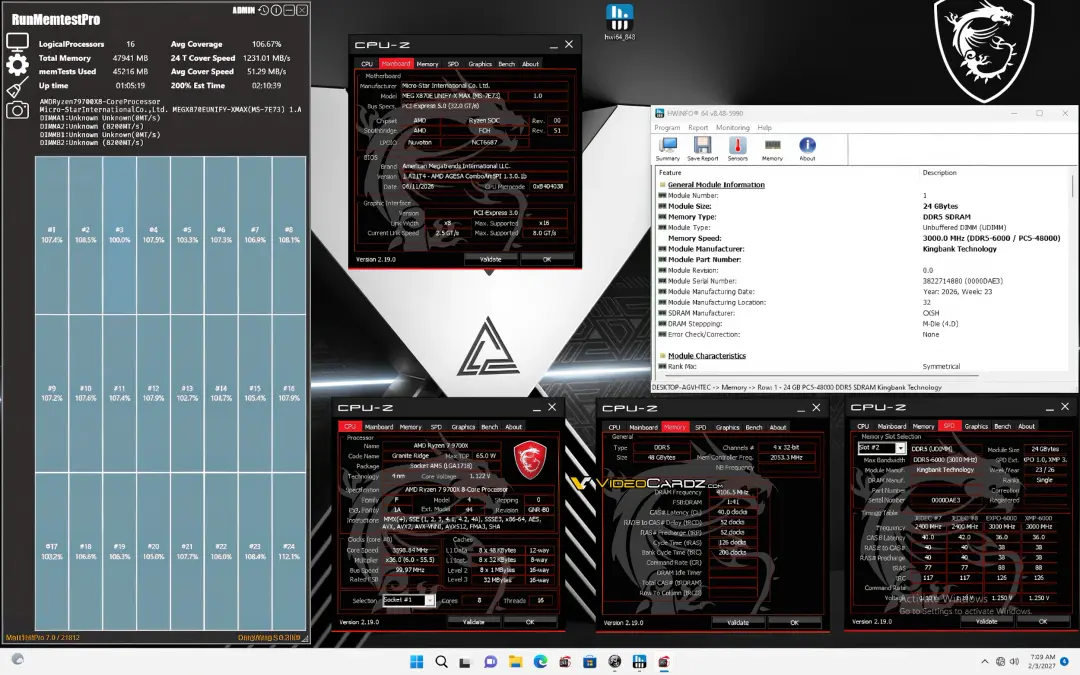Expand the Slot #2 dropdown in CPU-Z SPD
This screenshot has width=1080, height=675.
click(882, 448)
